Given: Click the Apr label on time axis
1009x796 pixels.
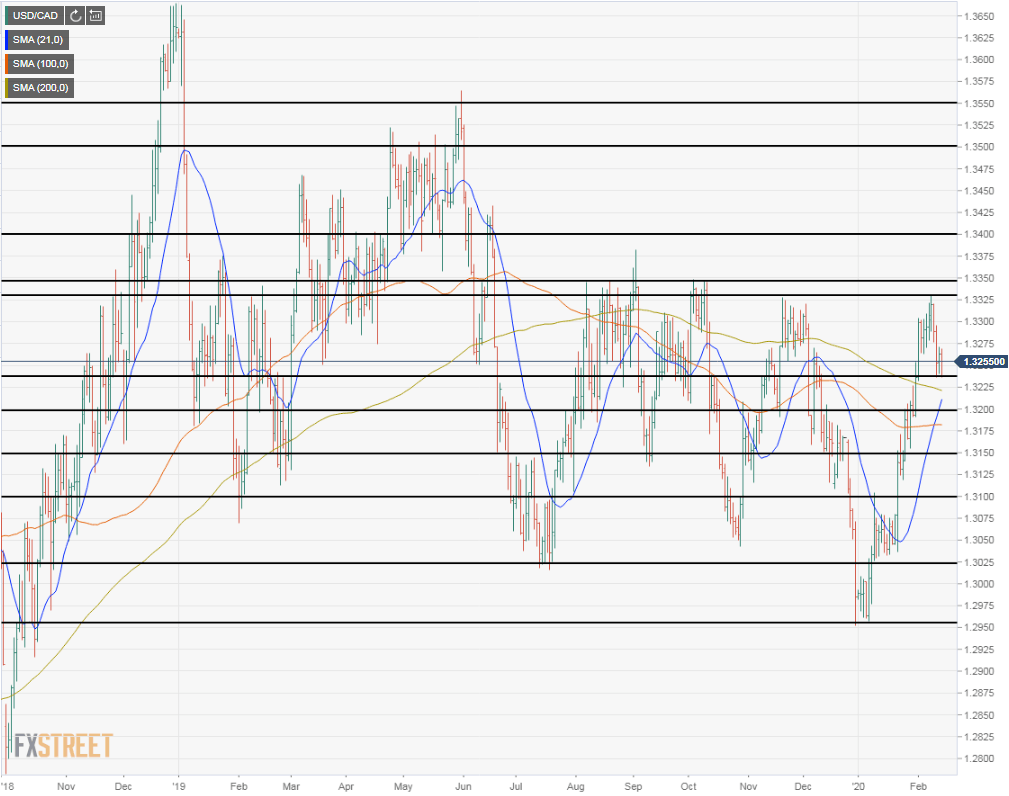Looking at the screenshot, I should point(346,786).
